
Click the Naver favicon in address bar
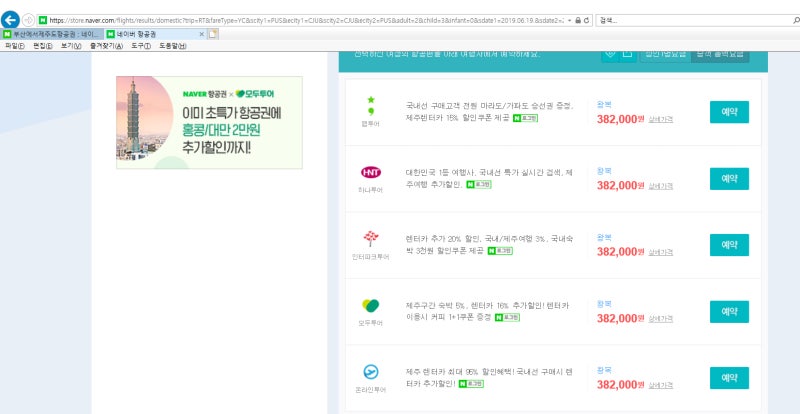pos(43,20)
